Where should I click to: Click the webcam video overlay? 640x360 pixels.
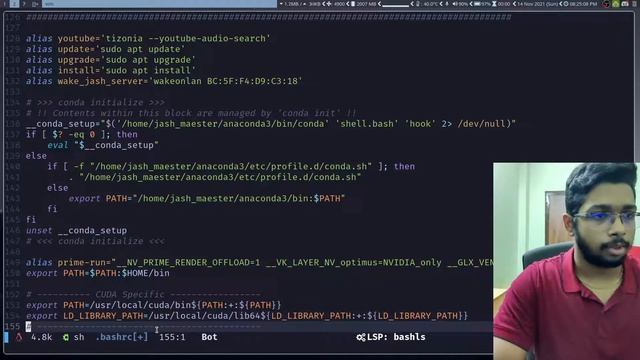(x=567, y=261)
